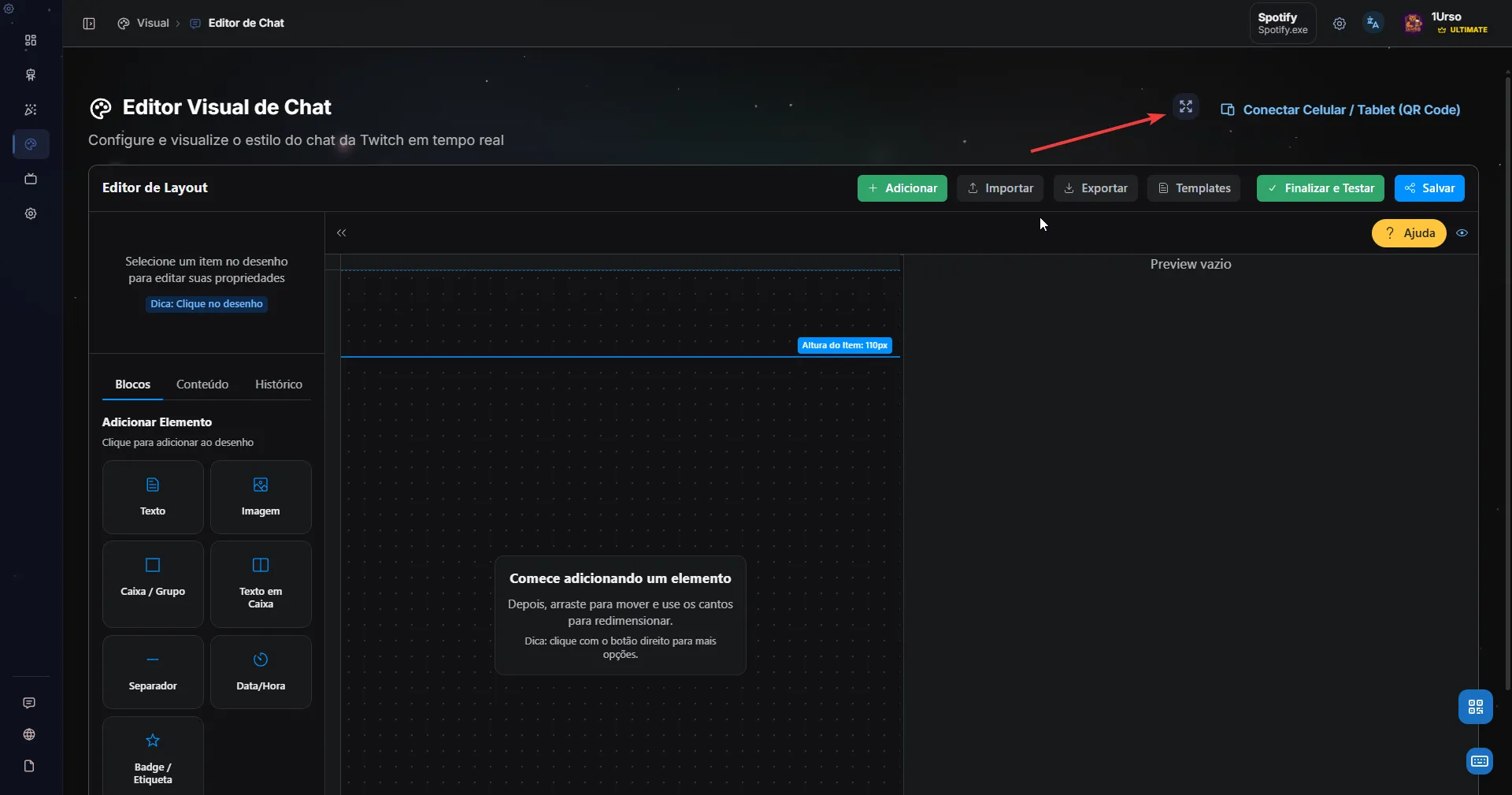
Task: Select the Imagem element block
Action: (260, 496)
